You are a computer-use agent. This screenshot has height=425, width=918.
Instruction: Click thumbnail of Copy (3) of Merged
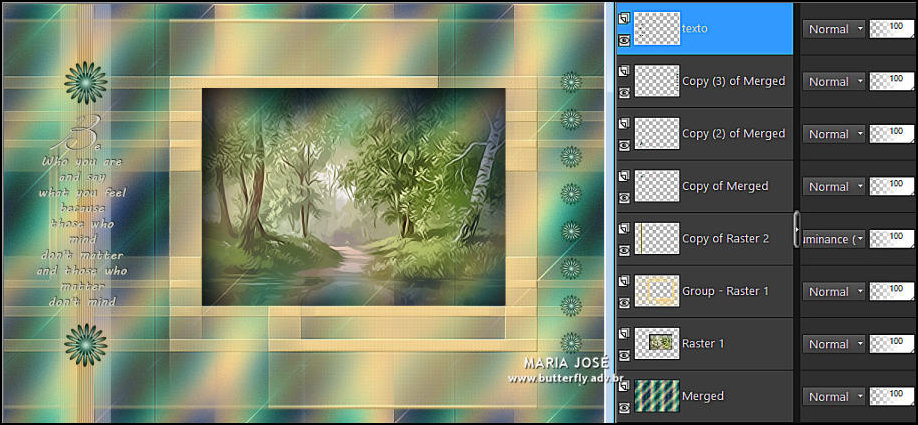pos(657,81)
